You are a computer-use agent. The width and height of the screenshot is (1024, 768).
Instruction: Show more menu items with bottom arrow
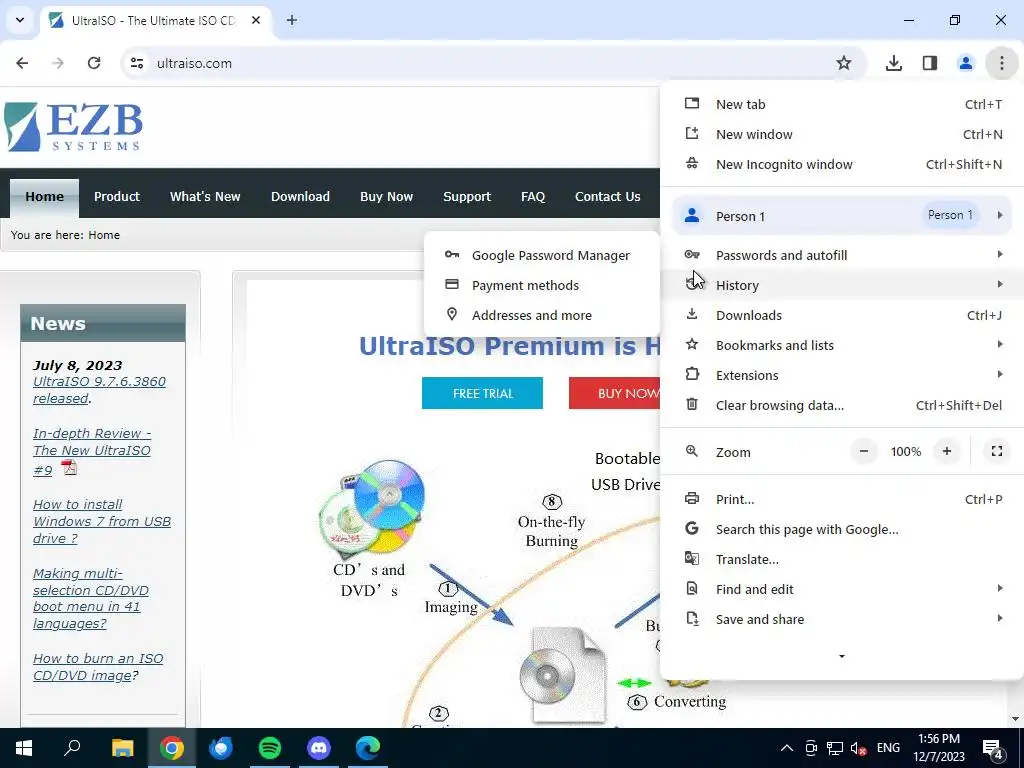click(842, 656)
